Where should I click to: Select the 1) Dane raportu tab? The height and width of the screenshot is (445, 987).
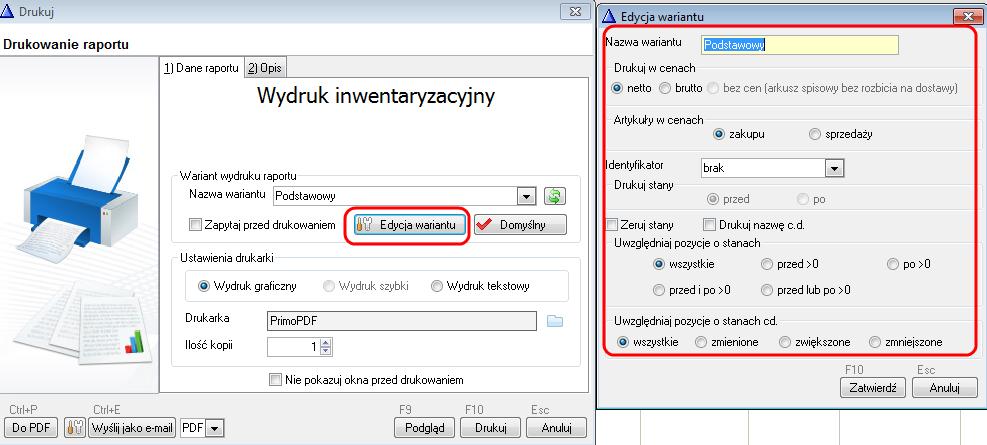(202, 68)
